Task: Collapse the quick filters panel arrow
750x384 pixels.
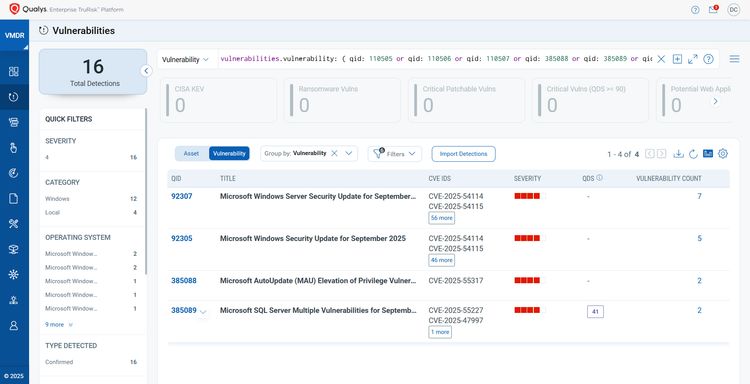Action: 146,71
